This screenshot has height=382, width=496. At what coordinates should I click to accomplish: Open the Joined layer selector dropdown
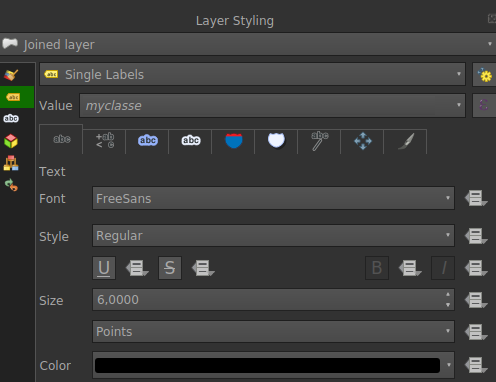248,44
